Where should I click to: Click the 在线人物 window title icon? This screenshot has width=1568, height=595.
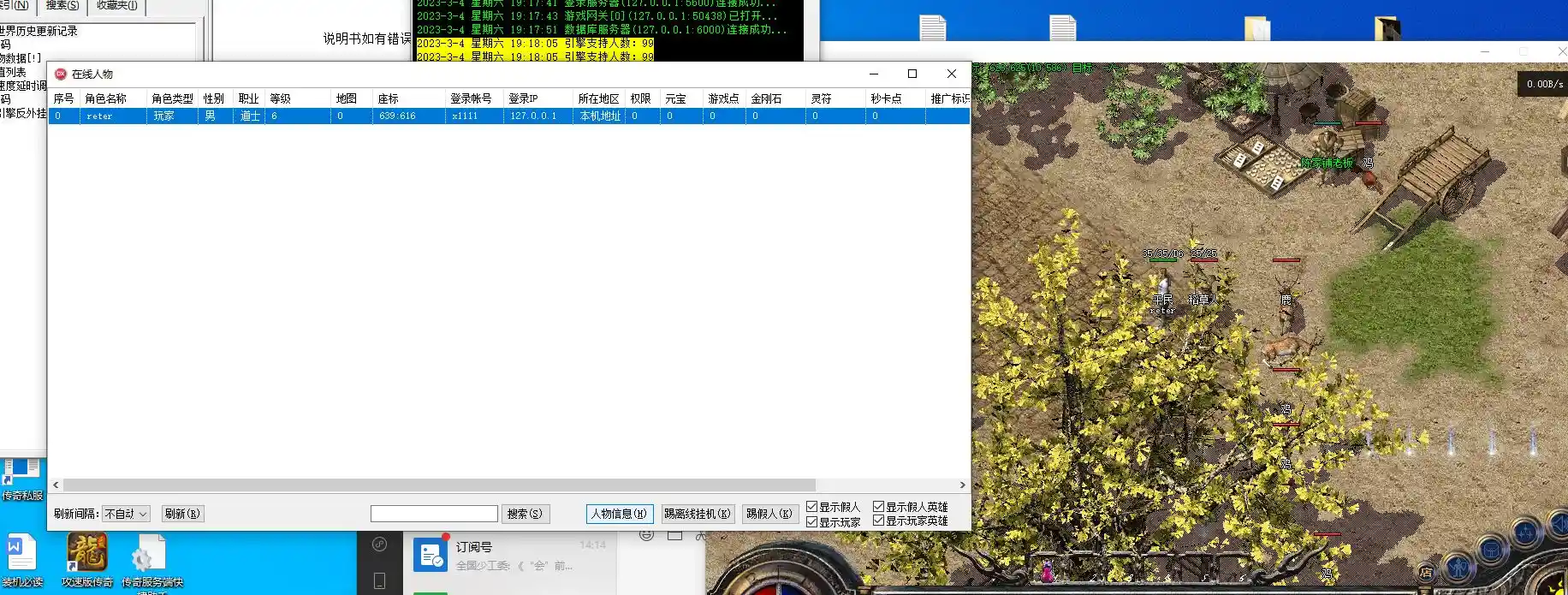(61, 74)
